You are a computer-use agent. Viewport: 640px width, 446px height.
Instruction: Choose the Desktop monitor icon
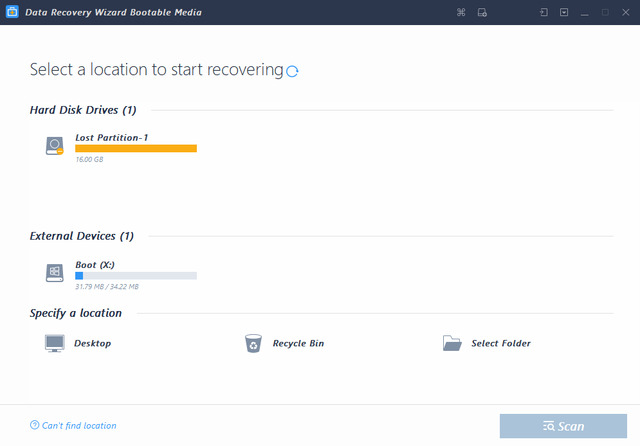54,343
